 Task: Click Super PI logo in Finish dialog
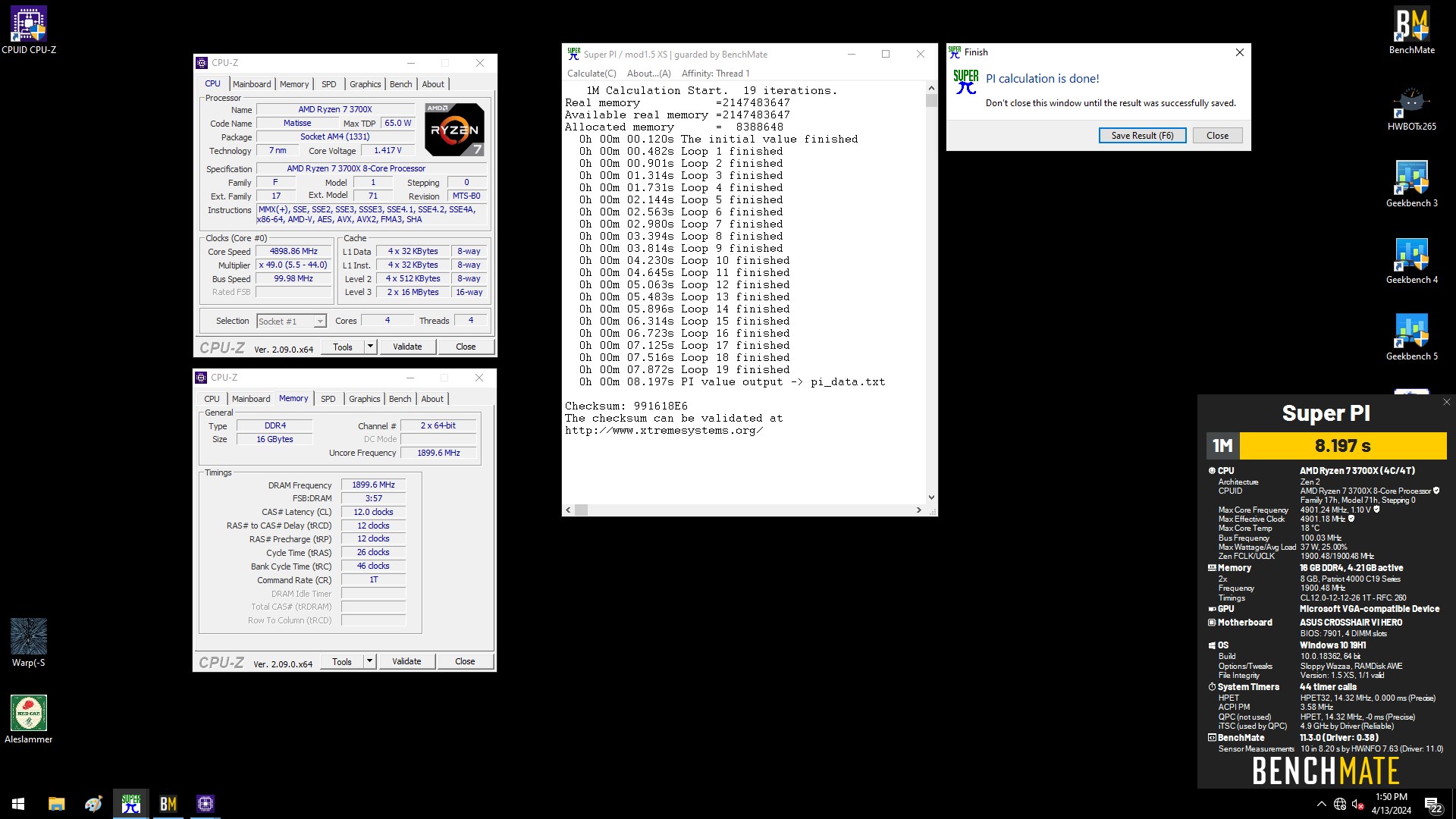[965, 81]
